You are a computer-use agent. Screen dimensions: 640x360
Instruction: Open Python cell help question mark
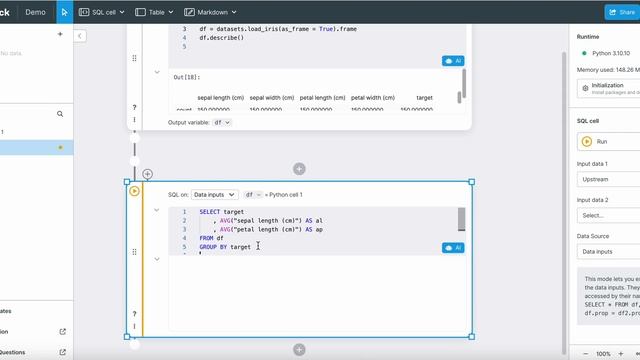click(134, 107)
